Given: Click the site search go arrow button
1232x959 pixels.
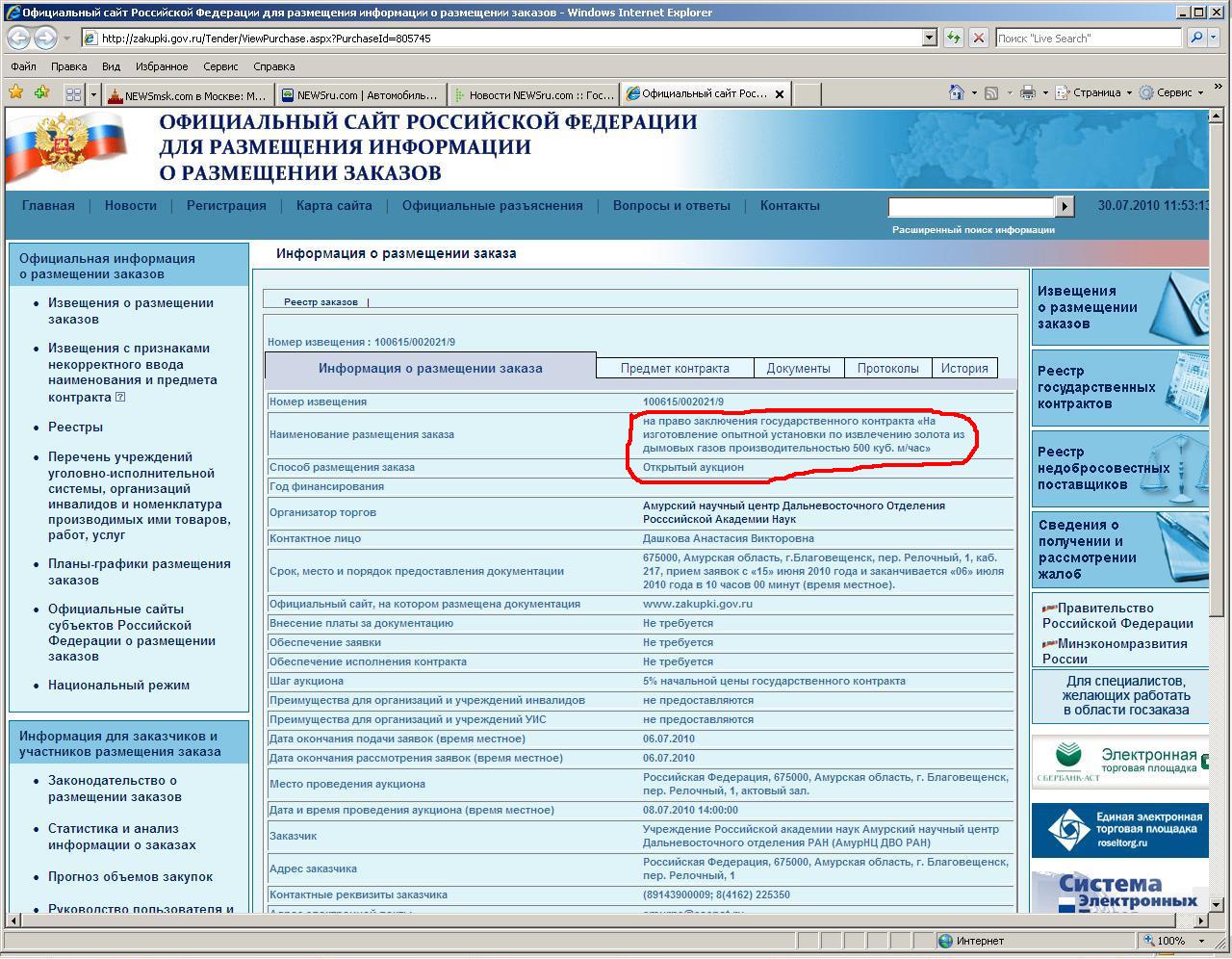Looking at the screenshot, I should 1064,206.
